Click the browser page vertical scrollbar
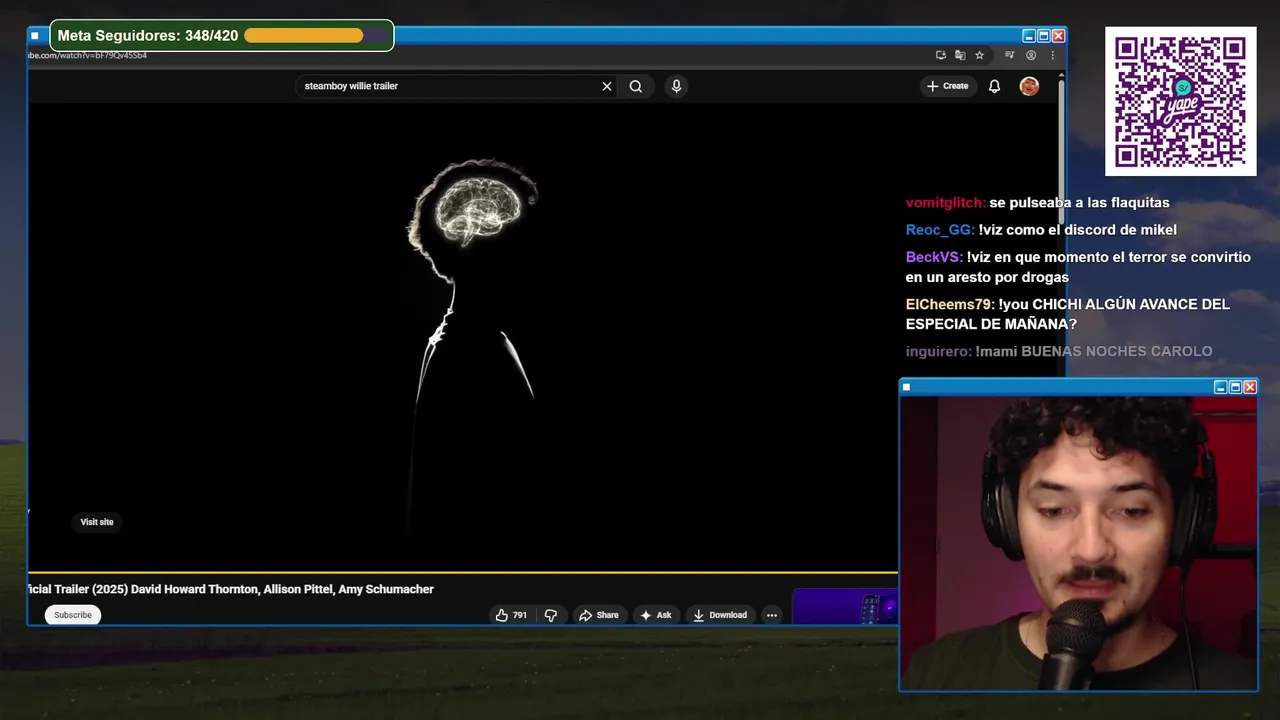The image size is (1280, 720). 1061,150
